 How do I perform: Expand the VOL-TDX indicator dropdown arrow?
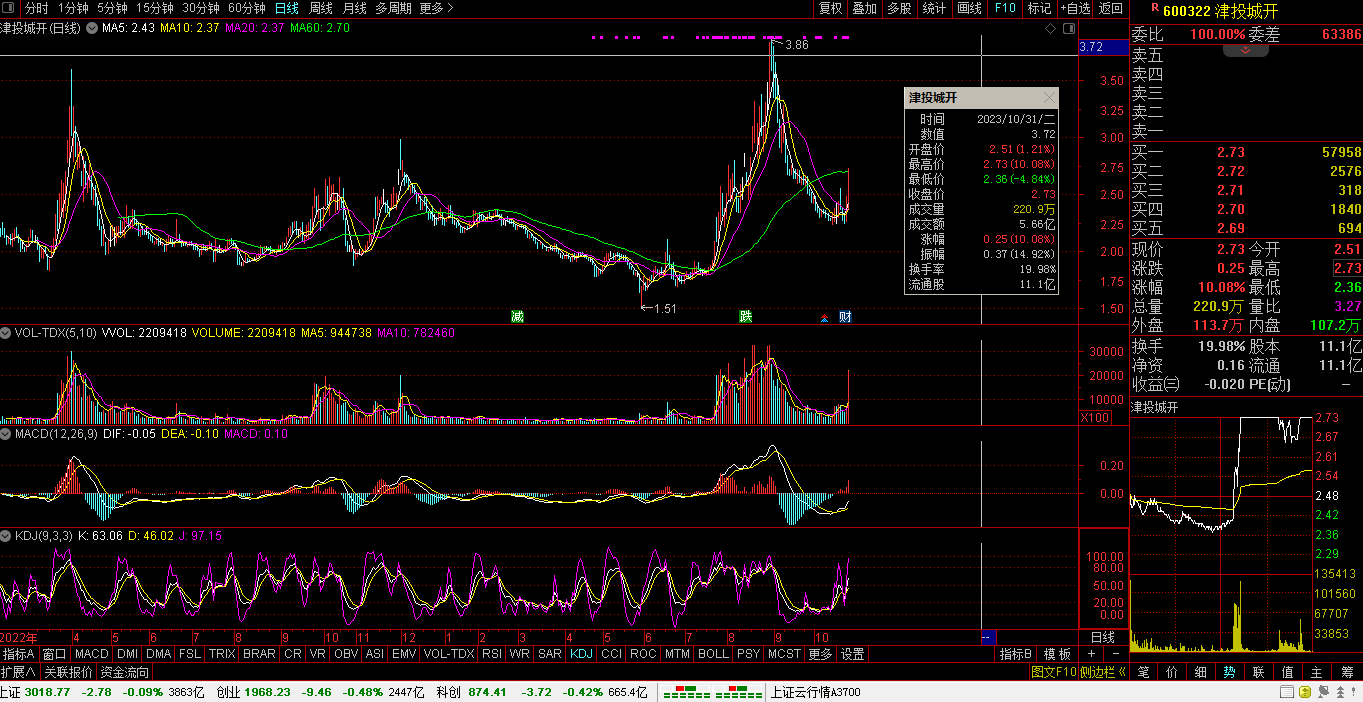(7, 332)
